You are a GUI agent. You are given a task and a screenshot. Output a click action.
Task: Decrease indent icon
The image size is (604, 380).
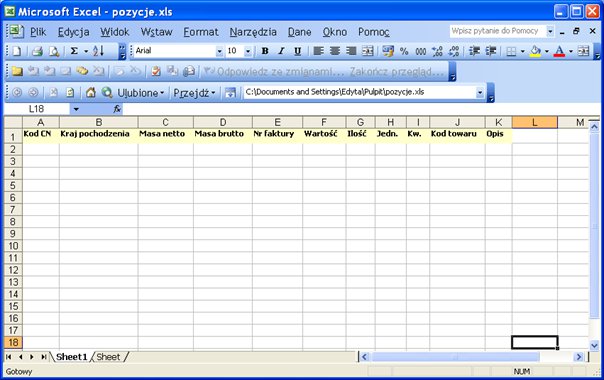pos(474,51)
